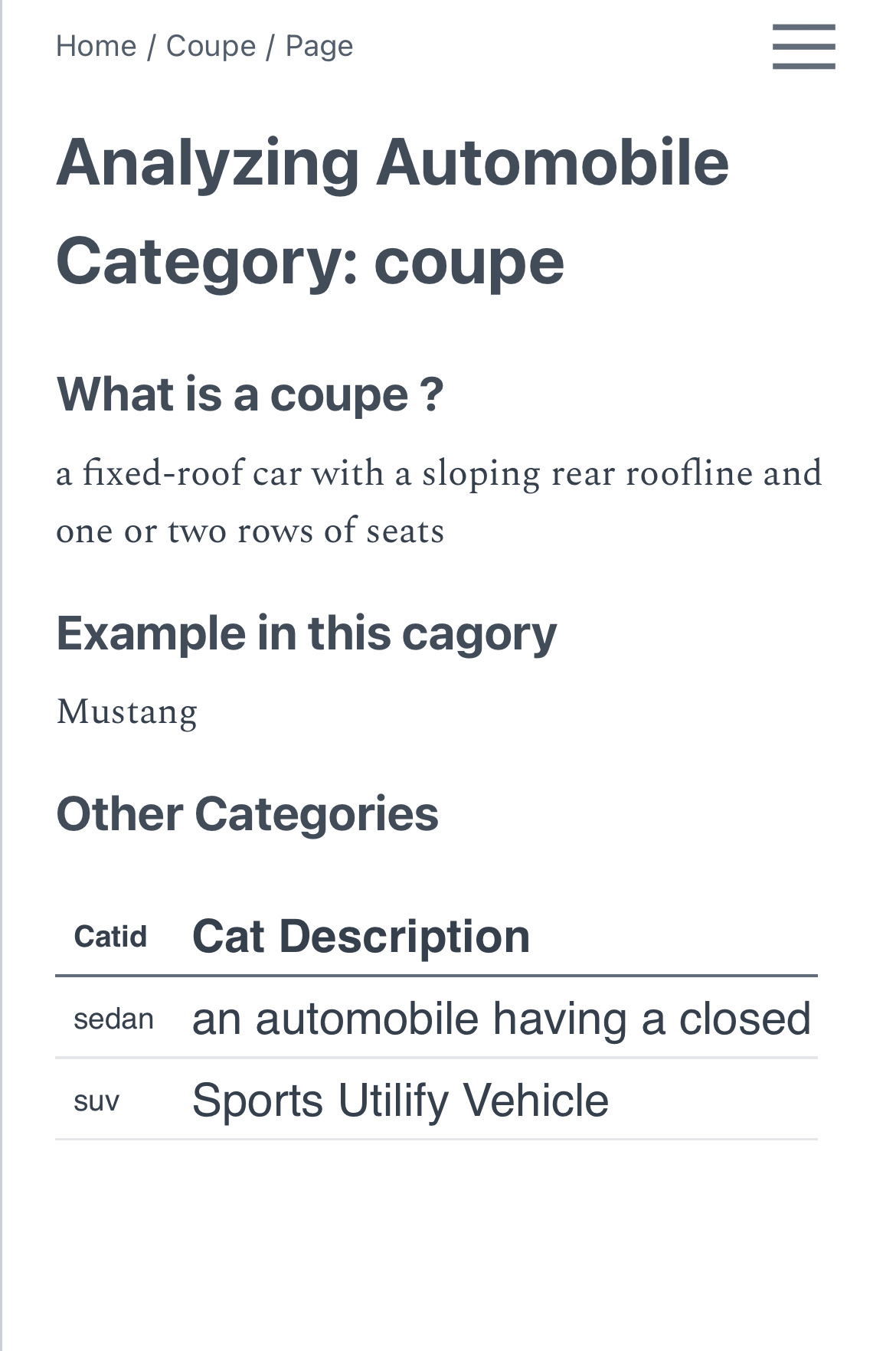Click the suv cell in Catid column
Viewport: 896px width, 1351px height.
click(x=96, y=1101)
